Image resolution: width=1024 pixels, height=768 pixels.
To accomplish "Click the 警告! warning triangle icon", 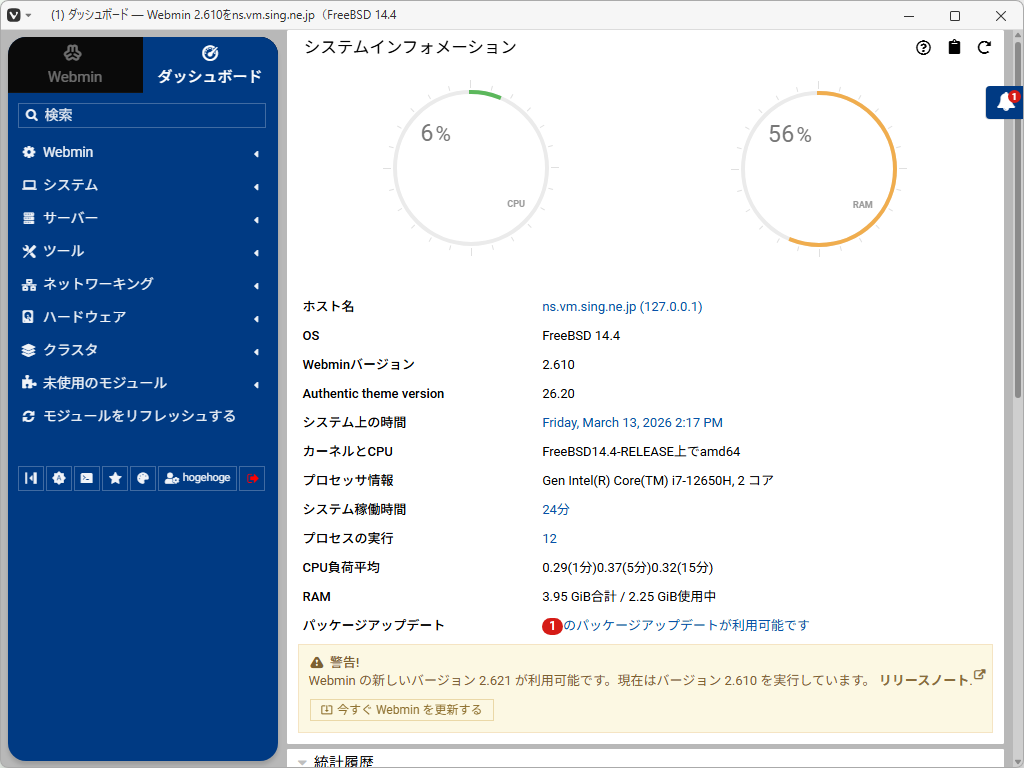I will pyautogui.click(x=317, y=662).
